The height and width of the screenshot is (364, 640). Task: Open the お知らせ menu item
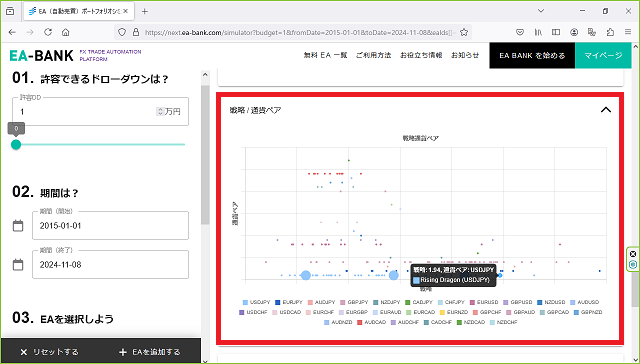[465, 55]
